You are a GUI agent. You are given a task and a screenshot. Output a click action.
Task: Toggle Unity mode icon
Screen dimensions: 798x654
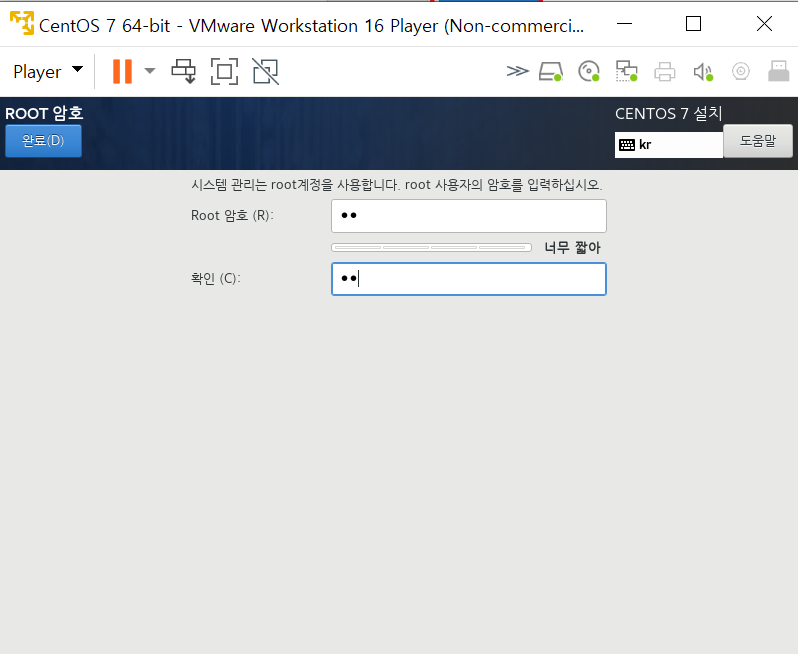[x=266, y=71]
